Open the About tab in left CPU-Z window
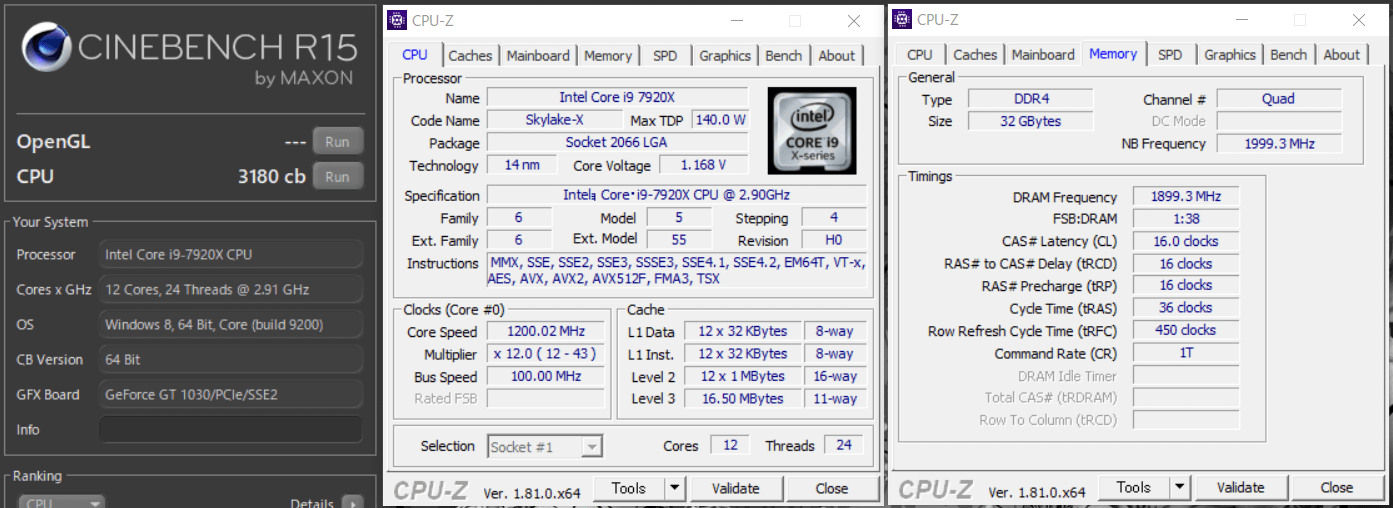 837,56
